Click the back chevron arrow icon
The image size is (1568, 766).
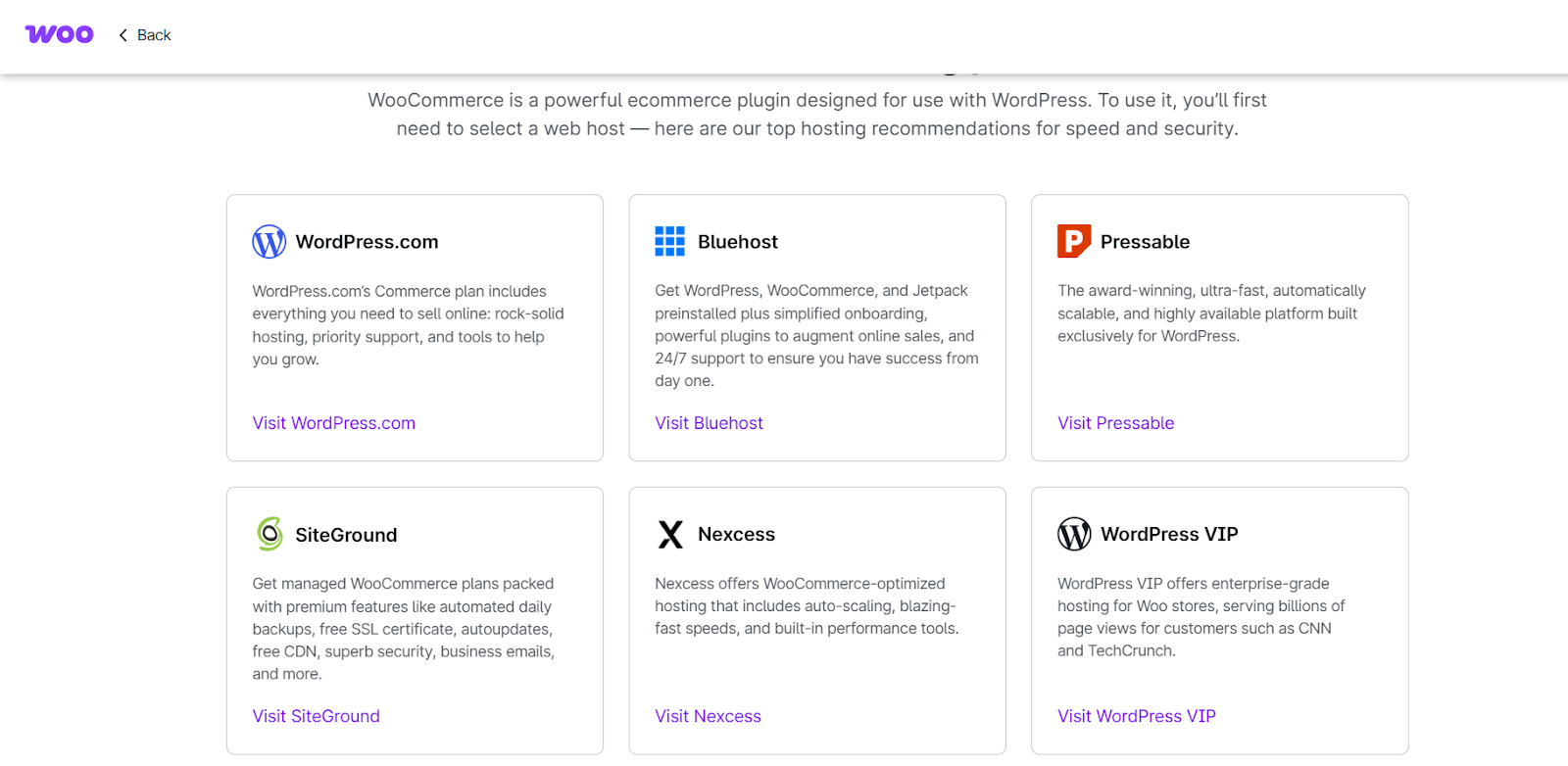[x=122, y=34]
